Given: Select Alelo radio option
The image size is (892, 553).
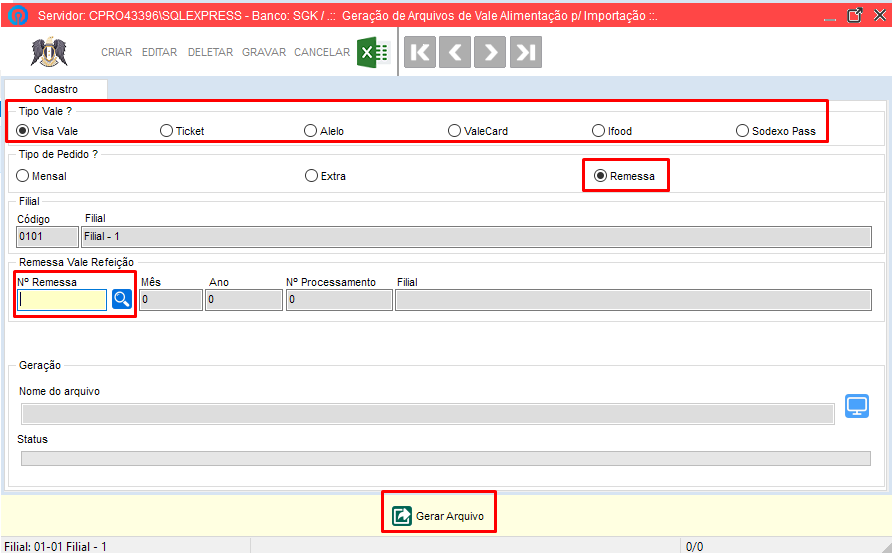Looking at the screenshot, I should (324, 131).
